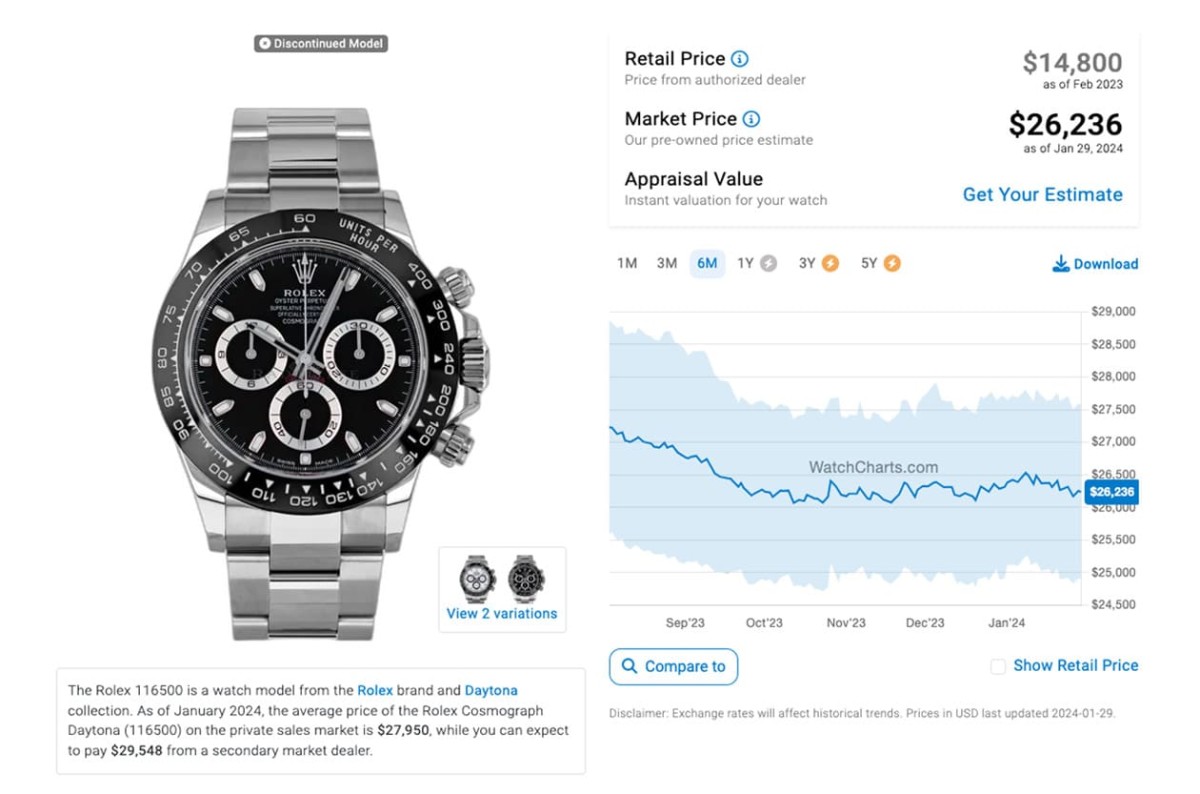Switch chart to the 3M range

[x=667, y=264]
